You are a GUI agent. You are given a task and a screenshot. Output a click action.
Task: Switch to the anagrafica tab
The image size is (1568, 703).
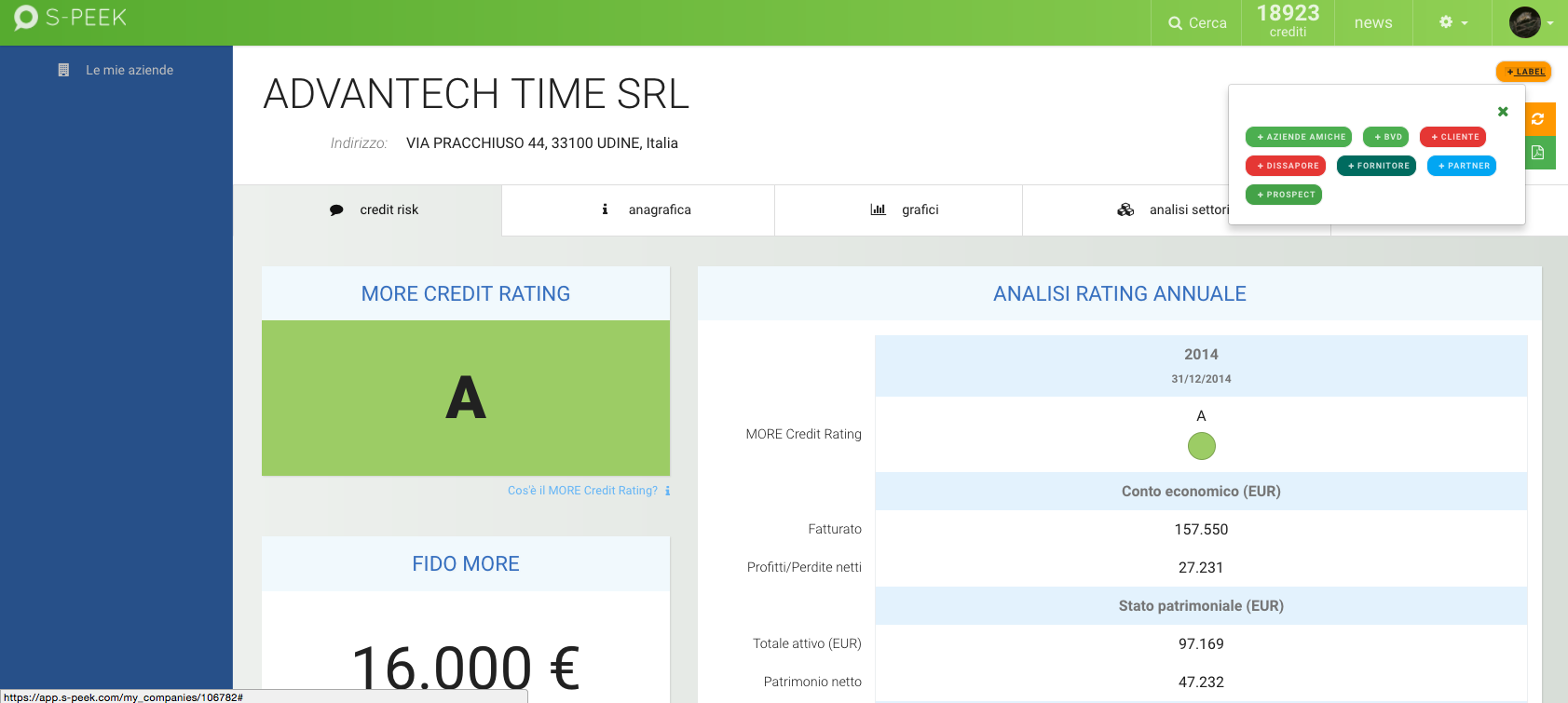coord(638,210)
